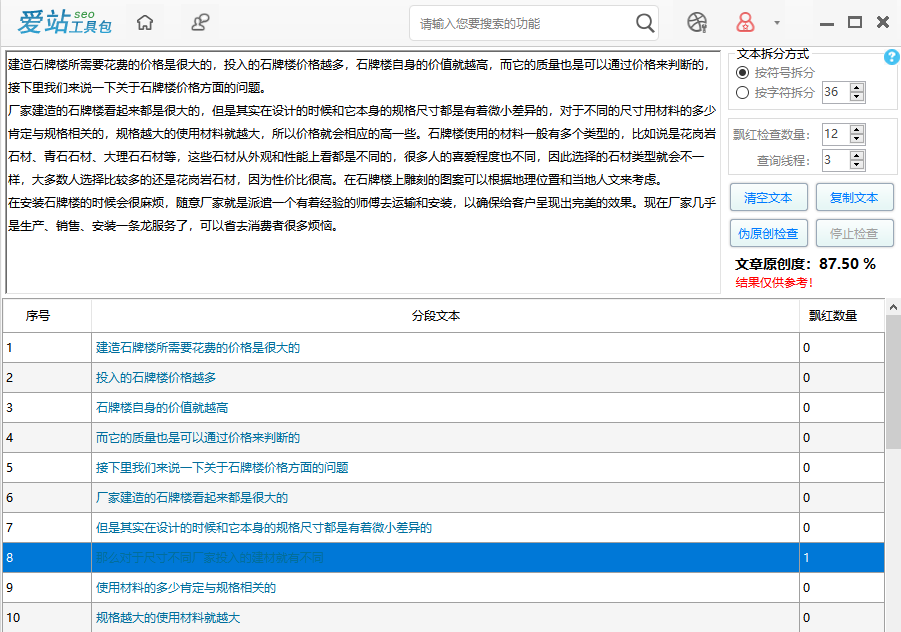Screen dimensions: 901x632
Task: Click the red 结果仅供参考! note
Action: coord(774,283)
